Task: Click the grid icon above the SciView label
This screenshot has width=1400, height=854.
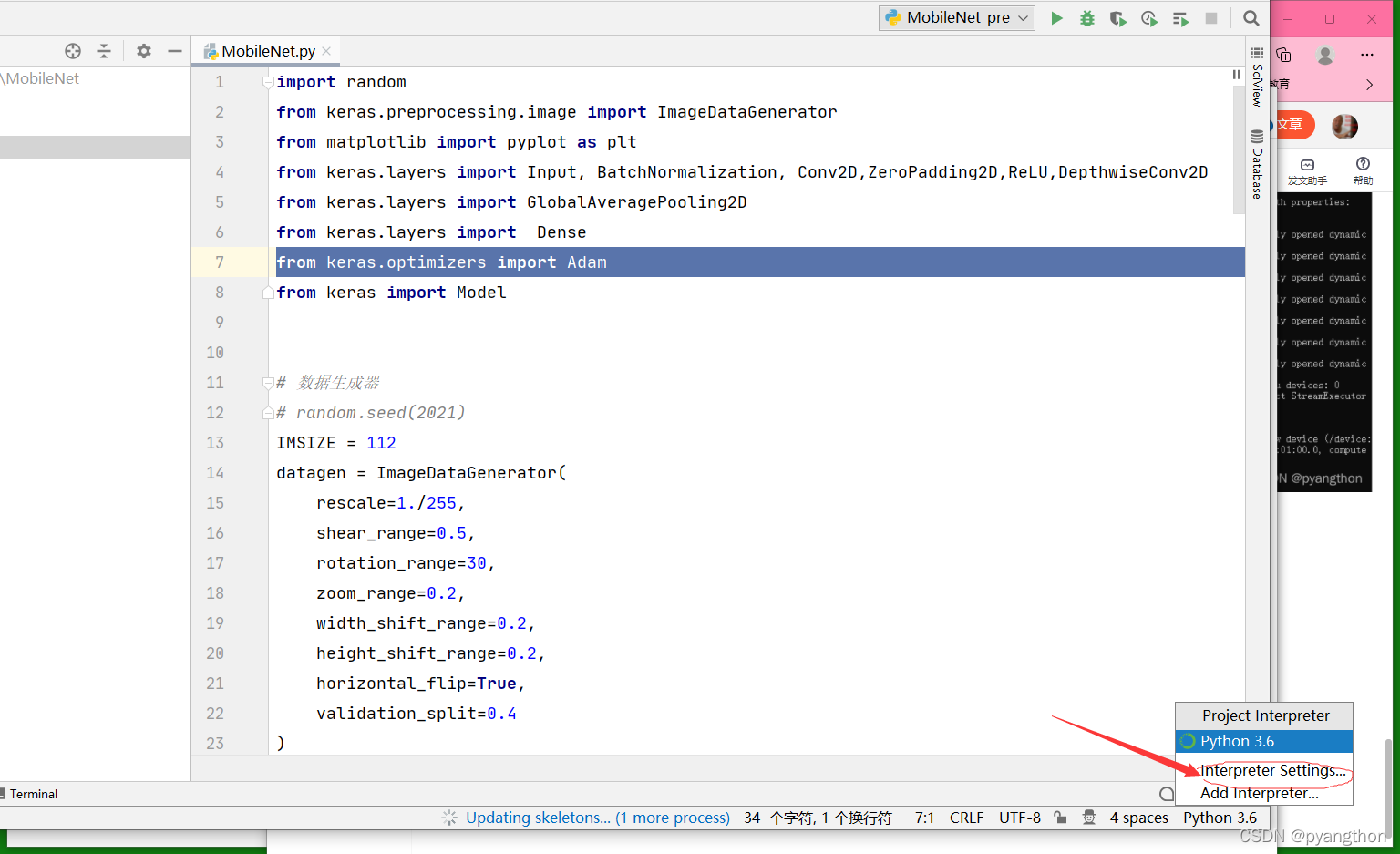Action: coord(1257,53)
